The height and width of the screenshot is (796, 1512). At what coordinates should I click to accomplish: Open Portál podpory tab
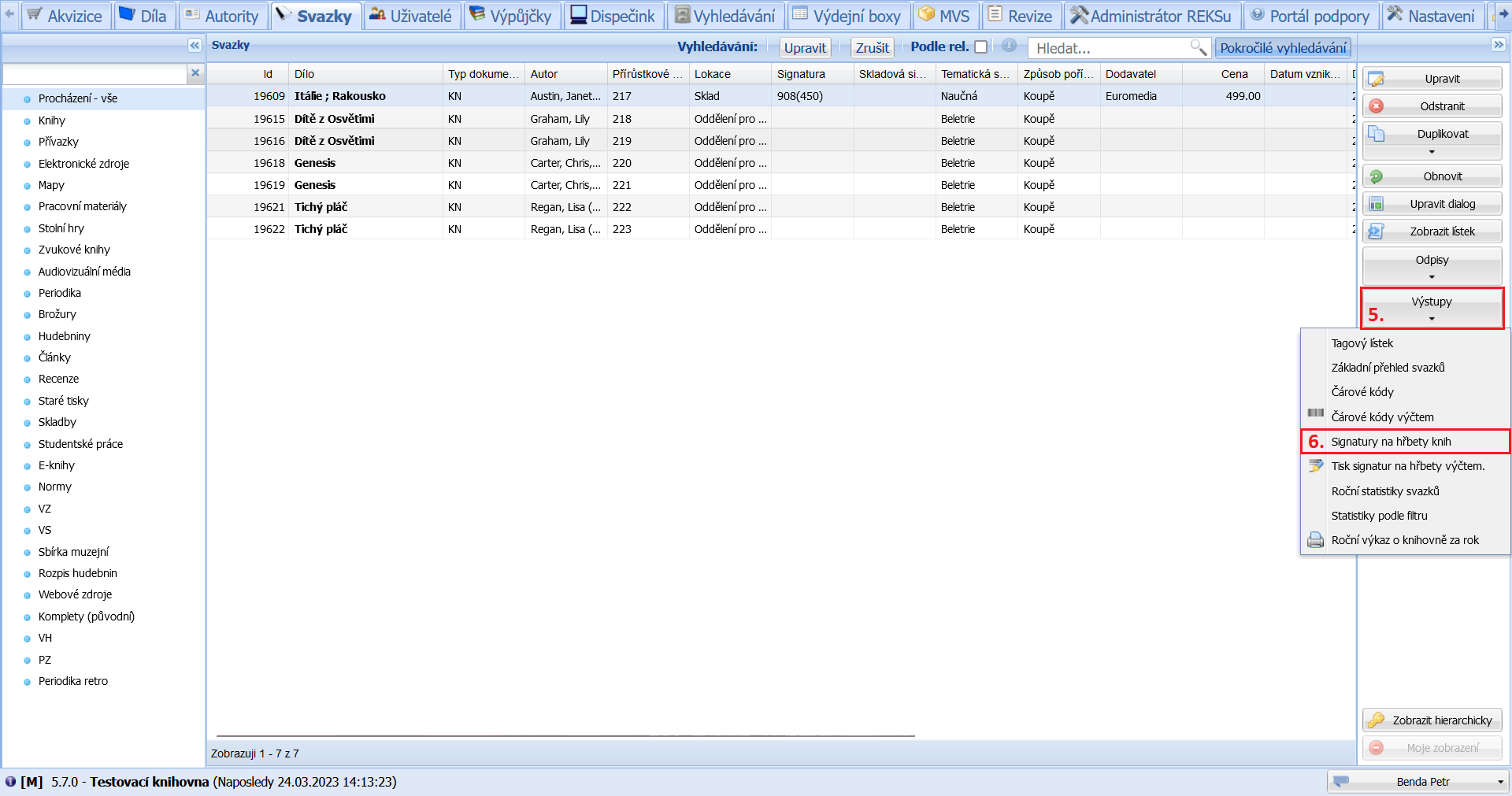point(1310,16)
